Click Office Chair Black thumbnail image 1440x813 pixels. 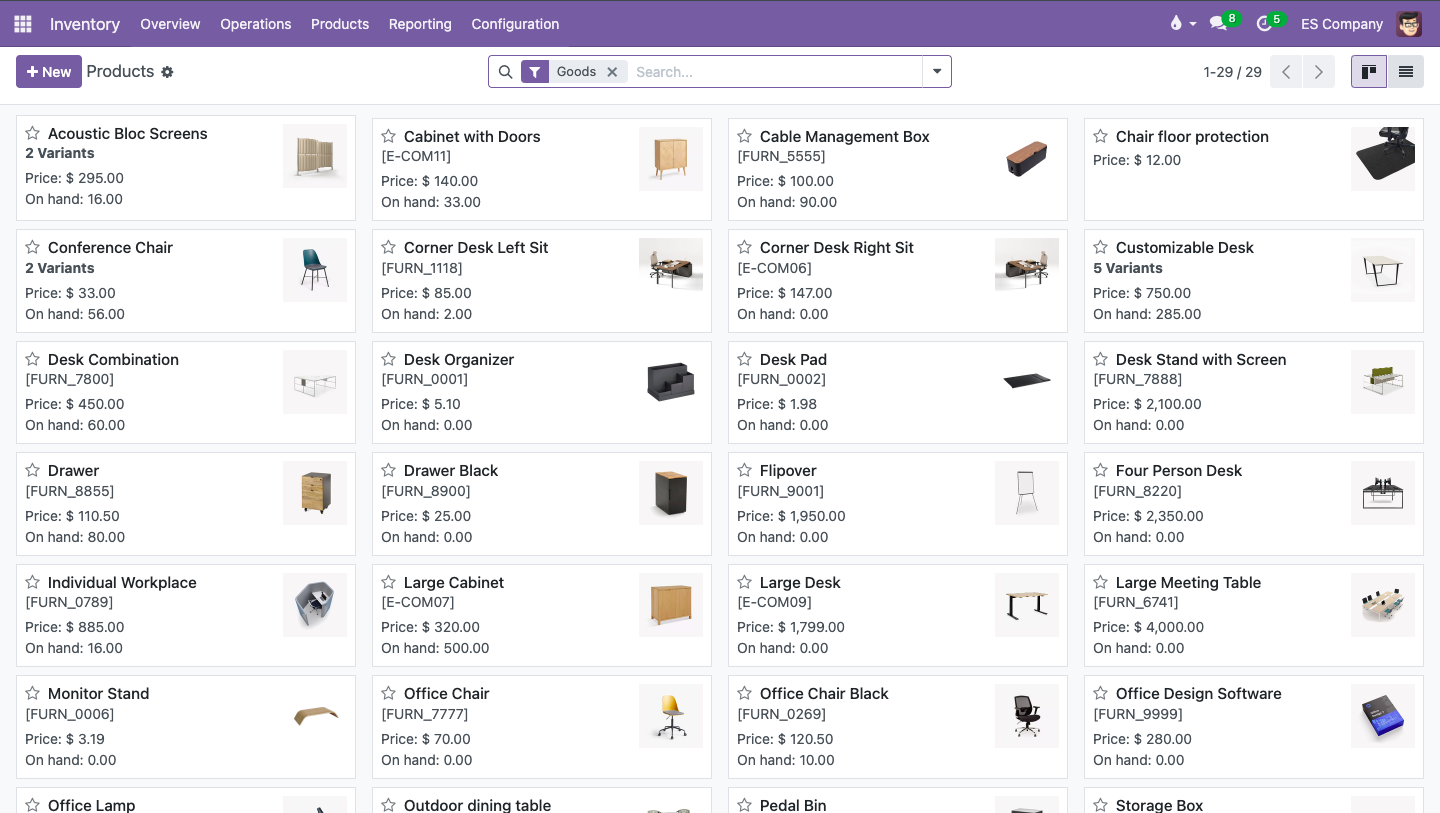[x=1027, y=716]
